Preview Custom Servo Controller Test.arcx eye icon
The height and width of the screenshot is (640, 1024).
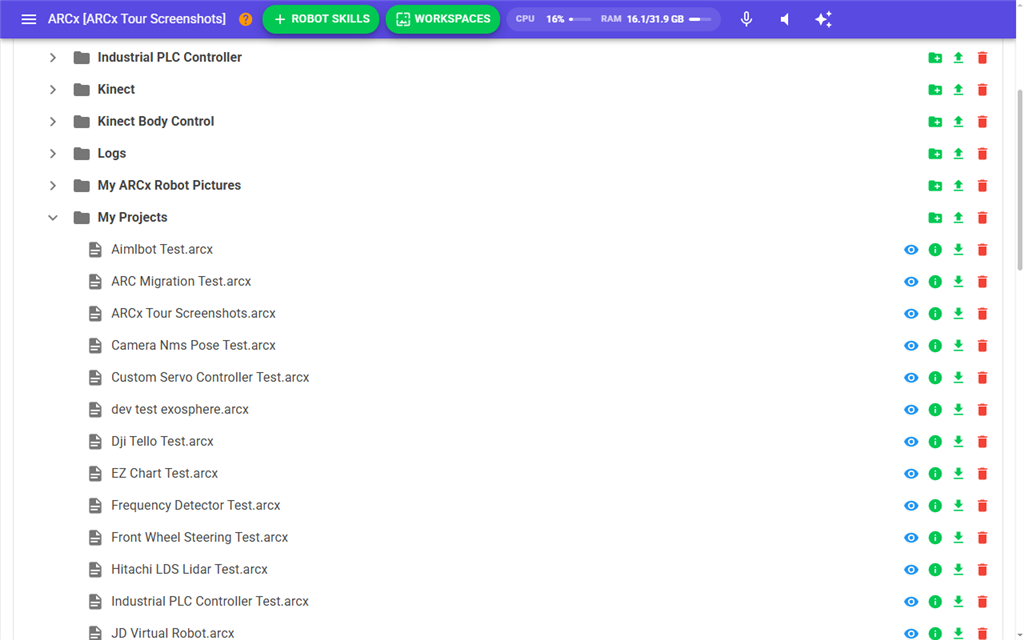click(x=911, y=377)
